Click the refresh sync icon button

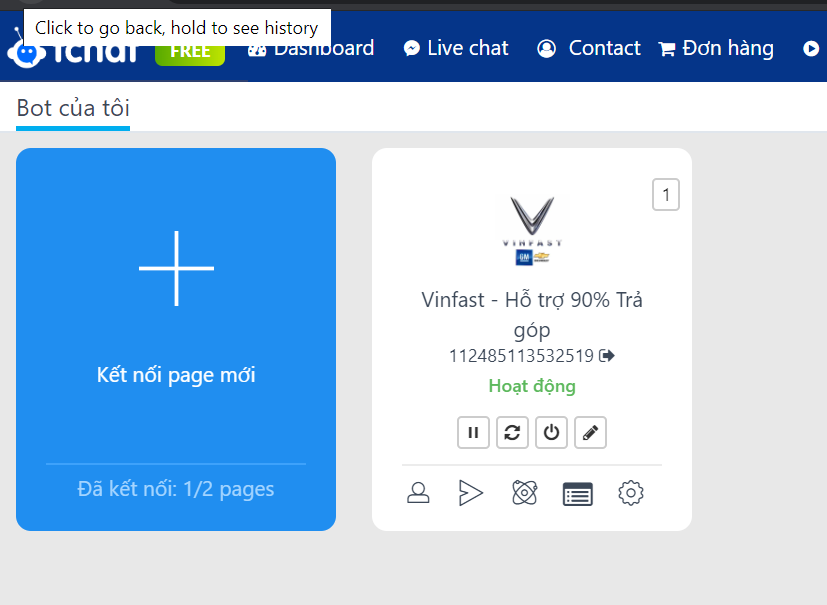[512, 433]
